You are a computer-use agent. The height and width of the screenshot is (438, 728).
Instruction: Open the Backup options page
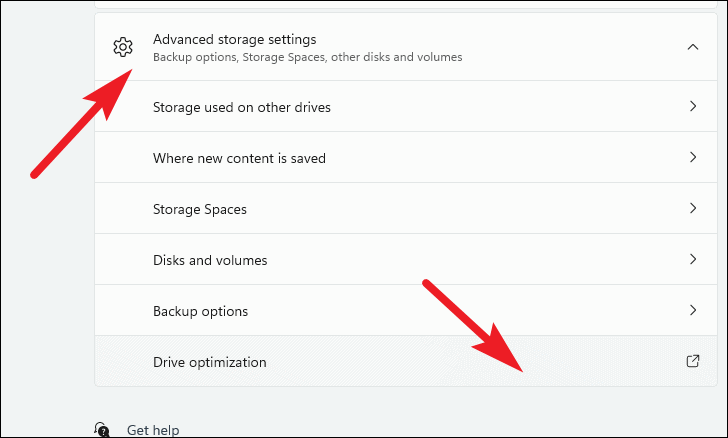406,310
